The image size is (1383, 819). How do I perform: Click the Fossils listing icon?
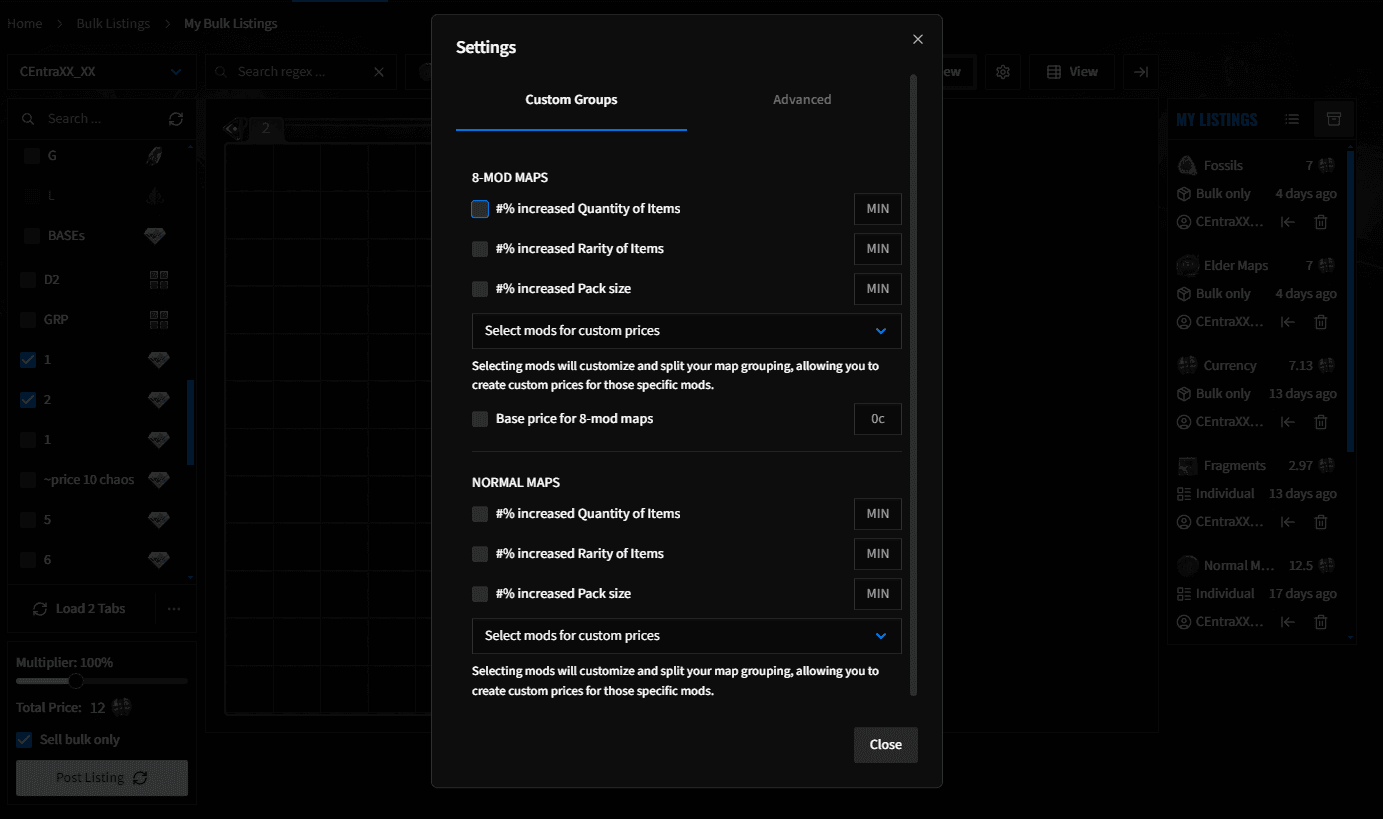click(1187, 165)
